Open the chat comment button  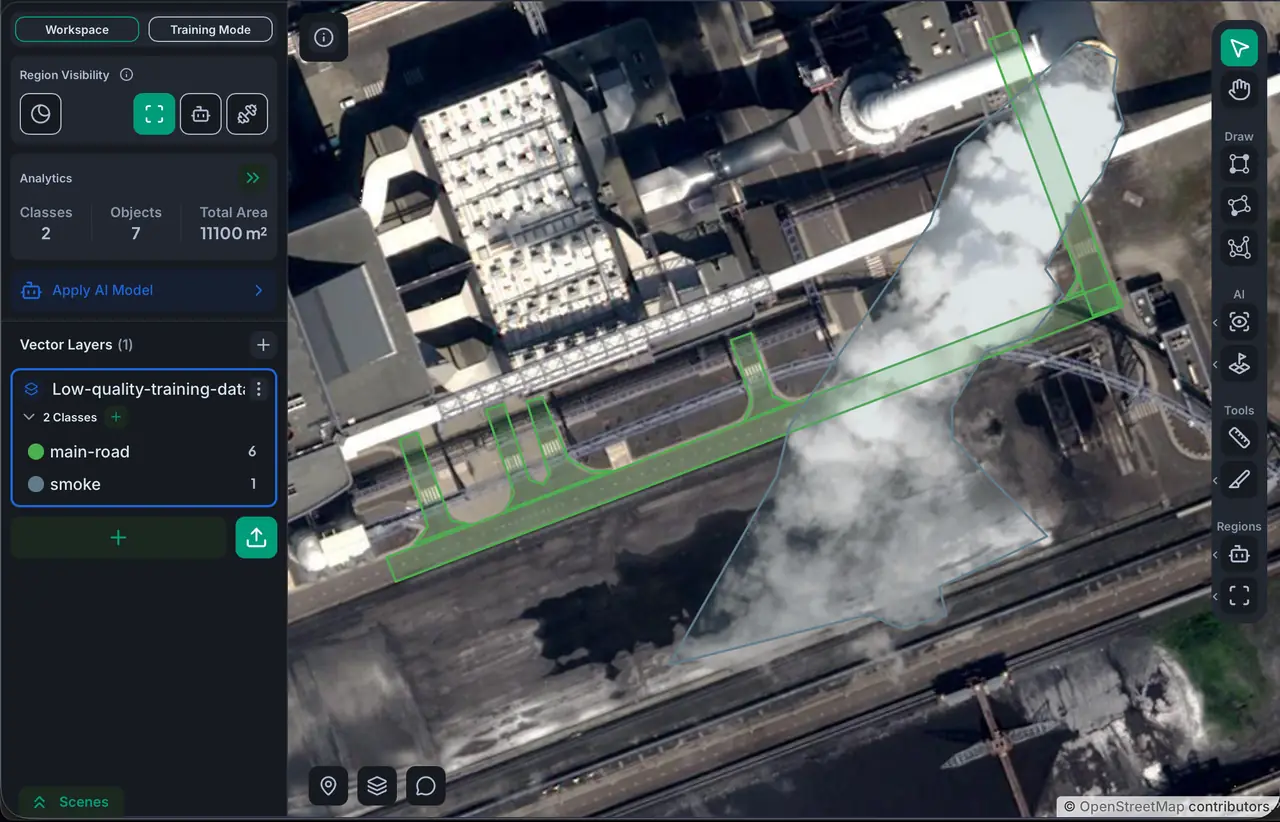(426, 786)
